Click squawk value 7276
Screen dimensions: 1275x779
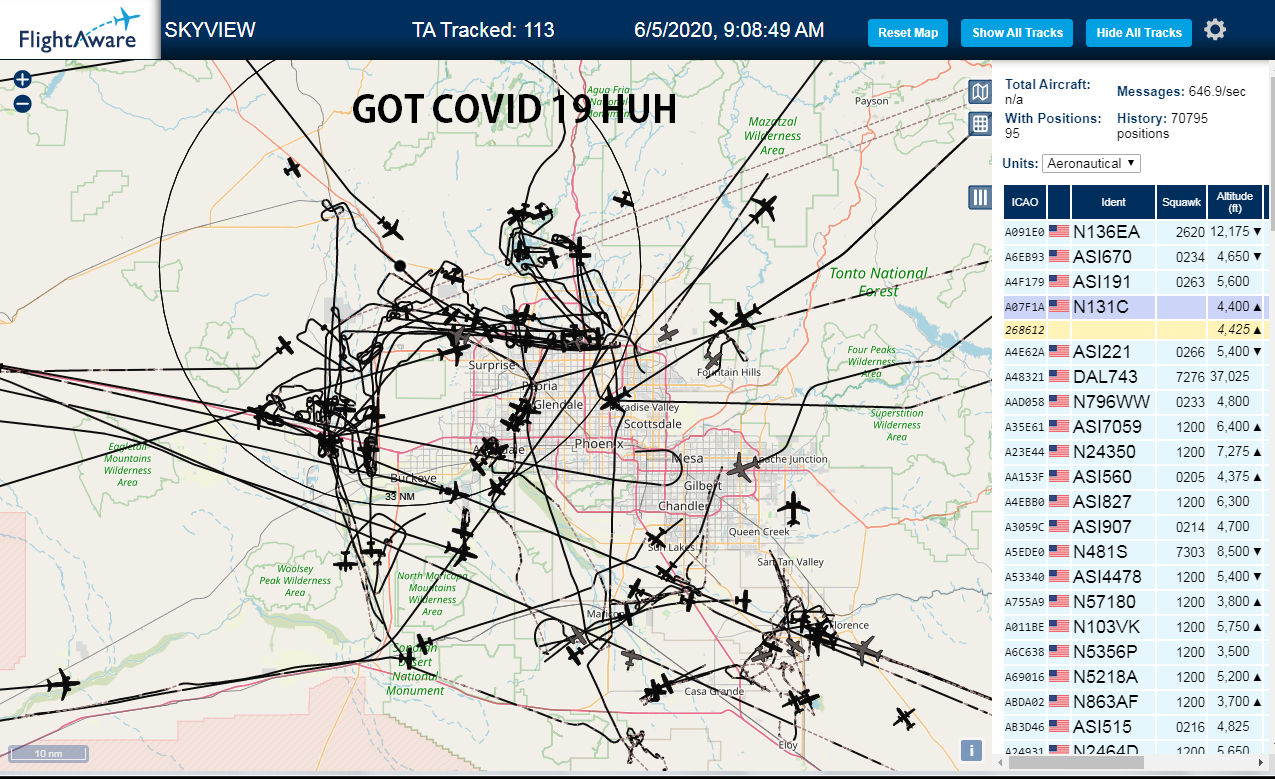click(x=1190, y=377)
